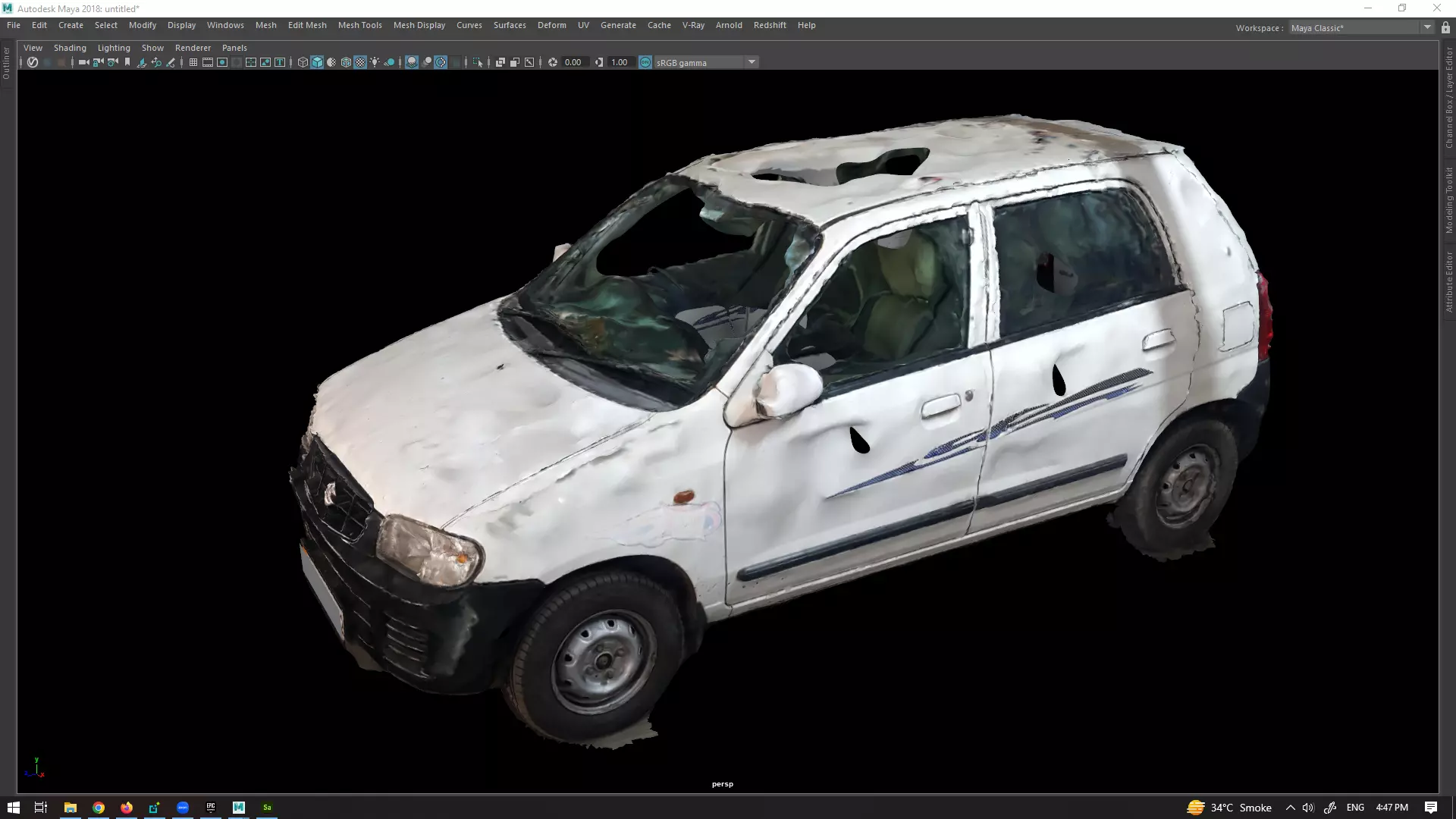
Task: Enable wireframe shading cube icon
Action: click(x=303, y=62)
